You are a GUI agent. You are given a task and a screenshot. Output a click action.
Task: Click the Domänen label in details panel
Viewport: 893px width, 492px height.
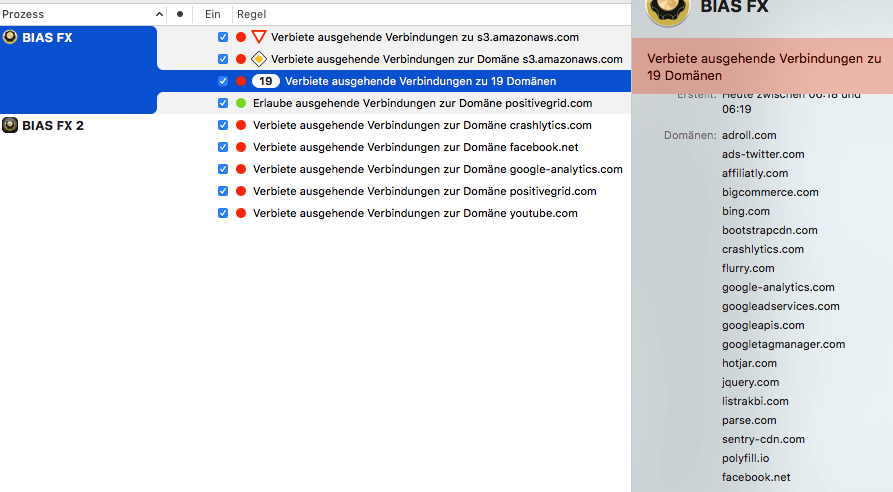point(690,135)
